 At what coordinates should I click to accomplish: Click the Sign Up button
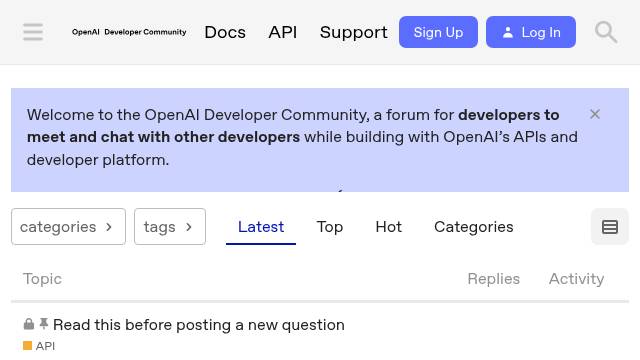click(x=438, y=32)
